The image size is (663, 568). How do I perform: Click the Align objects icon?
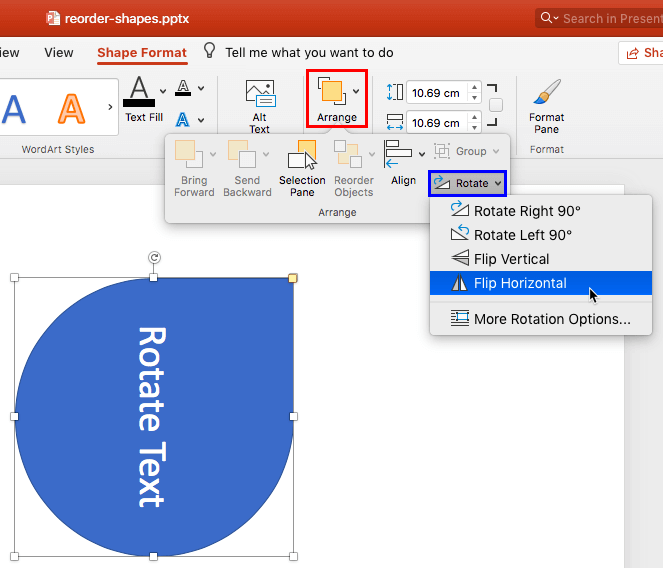tap(399, 153)
